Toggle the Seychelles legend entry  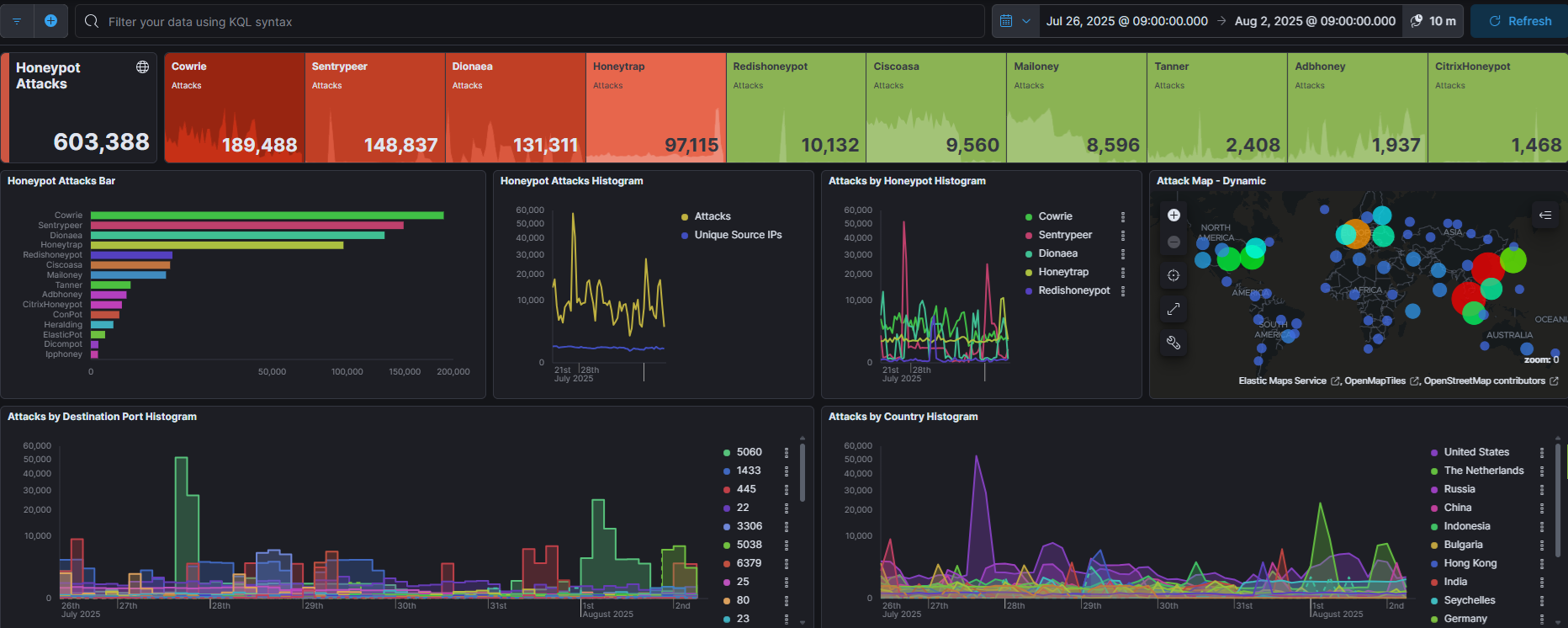coord(1470,600)
